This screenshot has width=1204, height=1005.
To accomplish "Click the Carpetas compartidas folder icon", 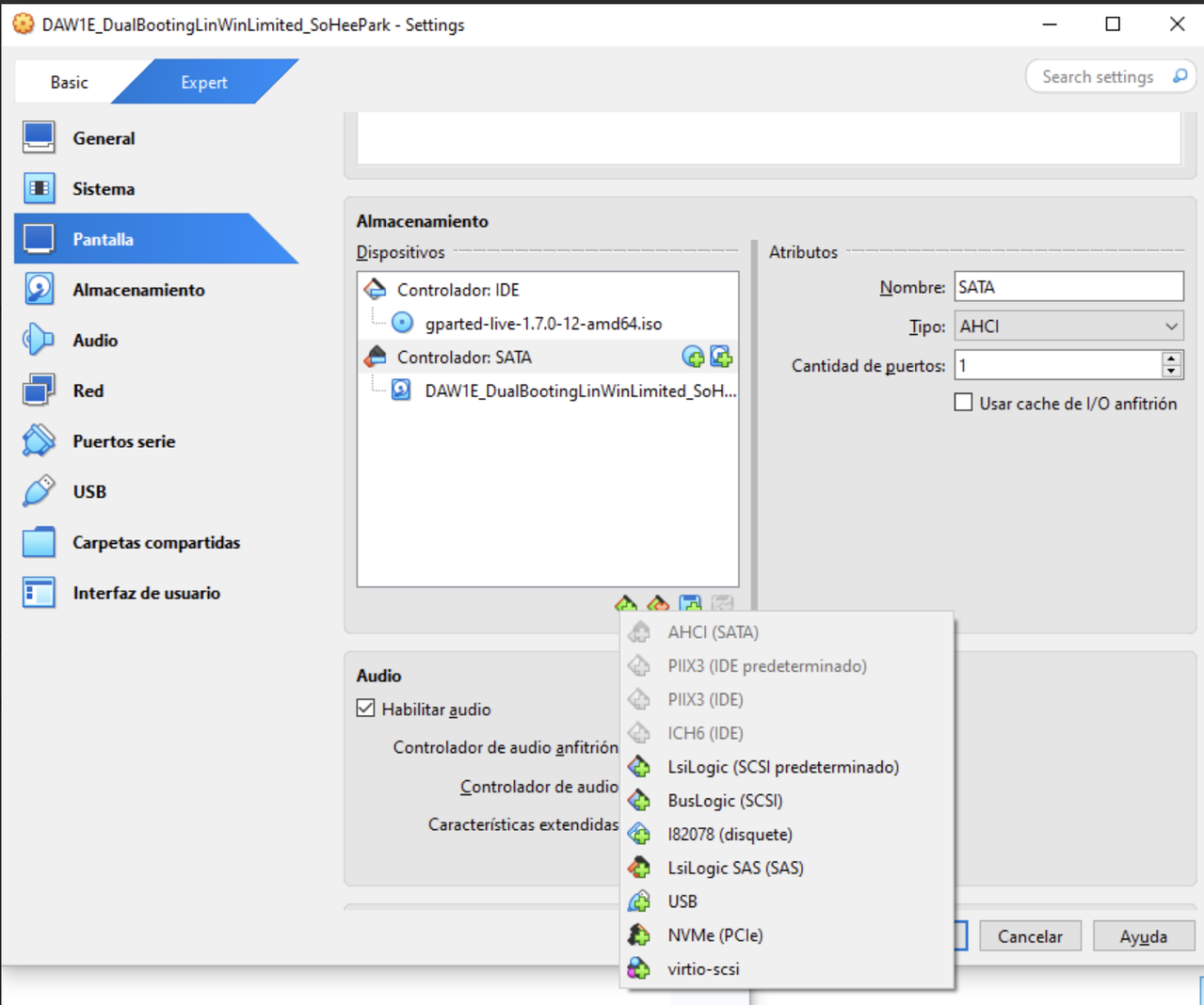I will (x=39, y=543).
